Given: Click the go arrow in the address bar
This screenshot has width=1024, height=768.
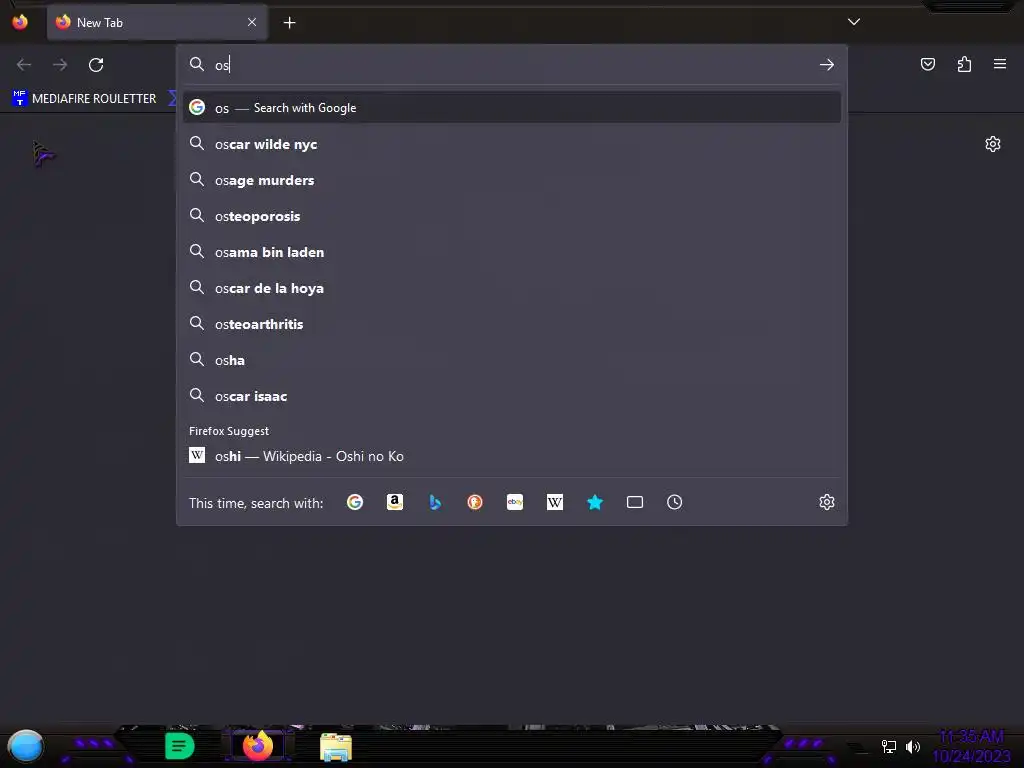Looking at the screenshot, I should click(x=827, y=65).
